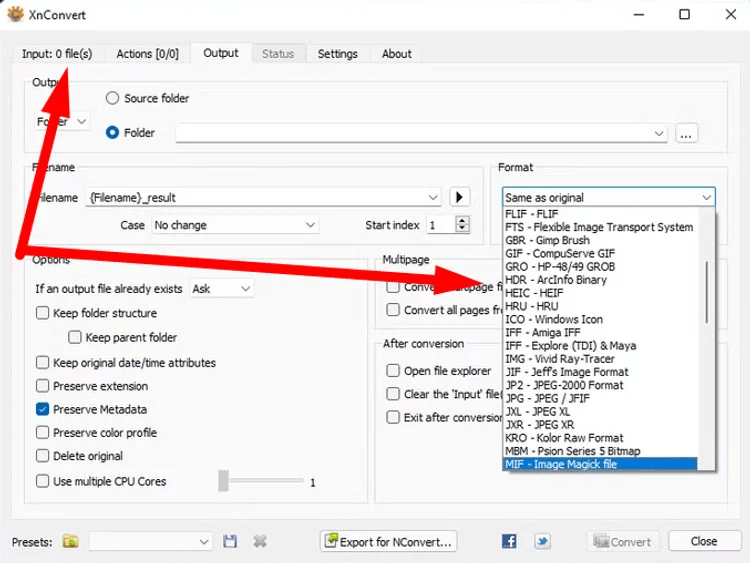Click the filename pattern arrow button

pyautogui.click(x=460, y=197)
